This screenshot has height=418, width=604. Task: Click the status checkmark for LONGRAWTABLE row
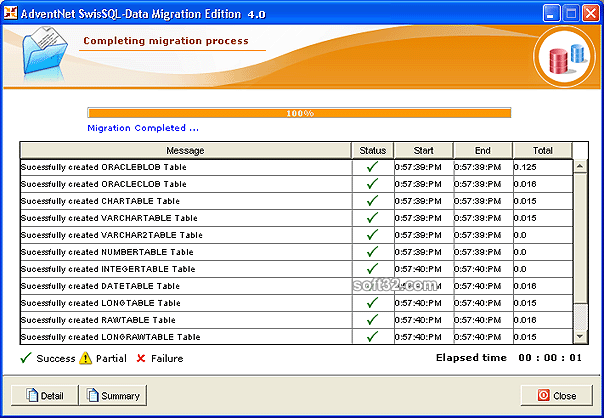coord(372,337)
